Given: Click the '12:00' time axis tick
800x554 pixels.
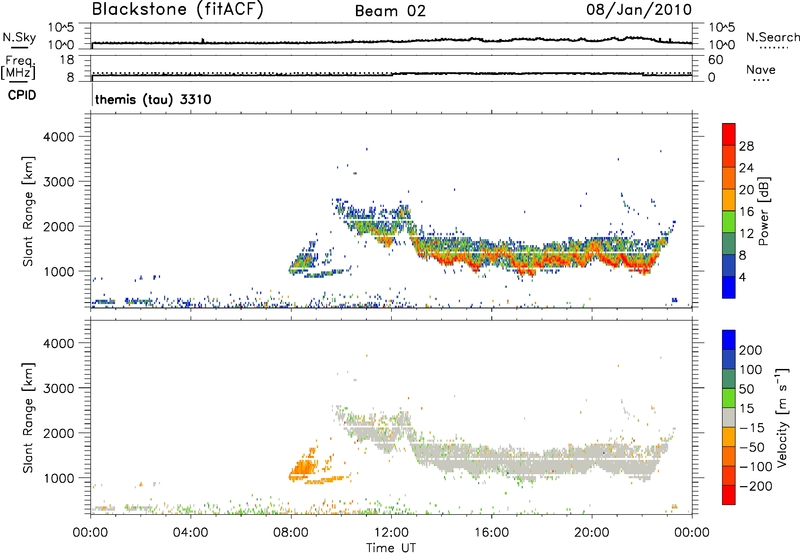Looking at the screenshot, I should click(x=391, y=533).
